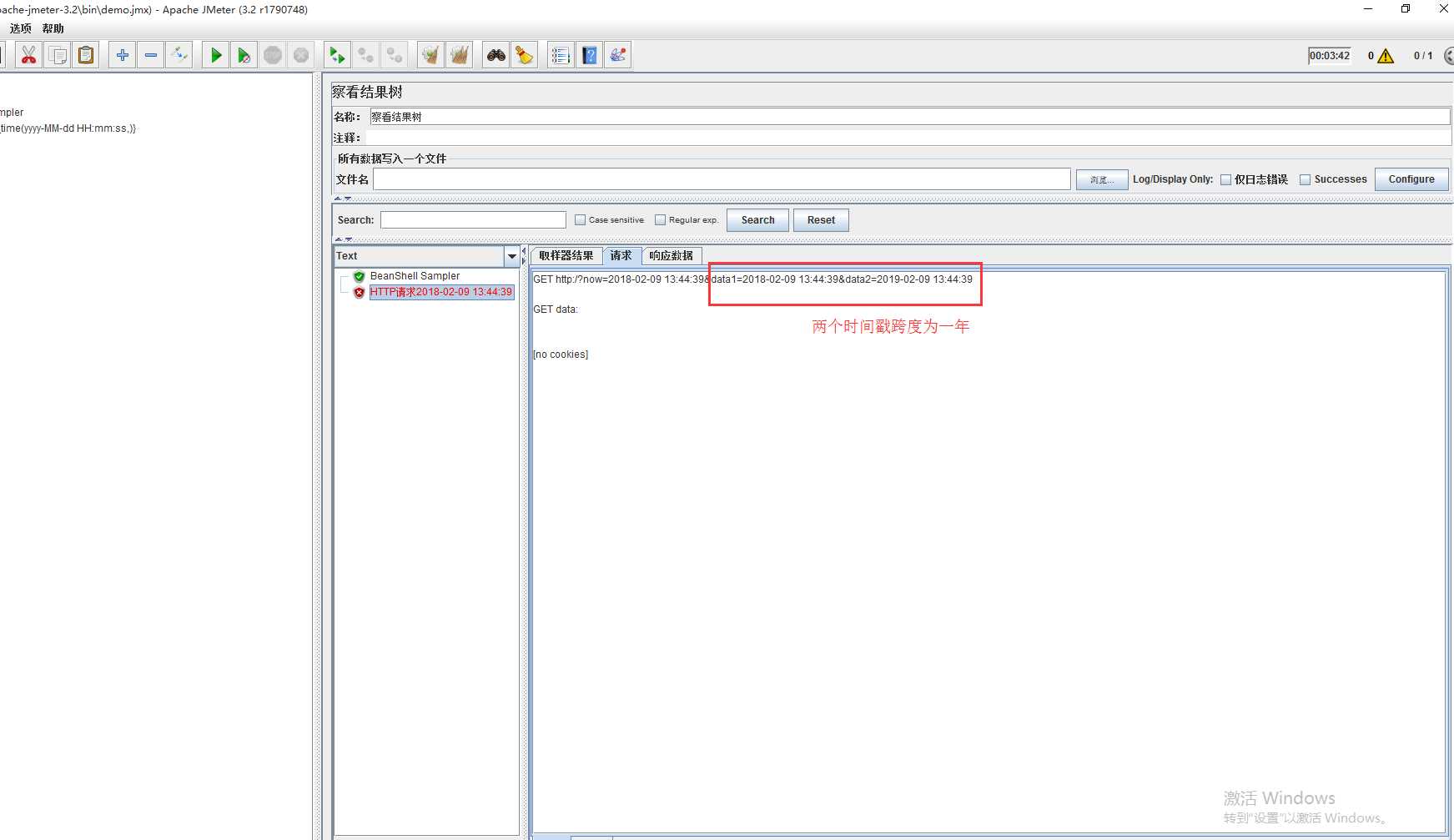Switch to the 取样器结果 tab
1454x840 pixels.
(x=566, y=256)
